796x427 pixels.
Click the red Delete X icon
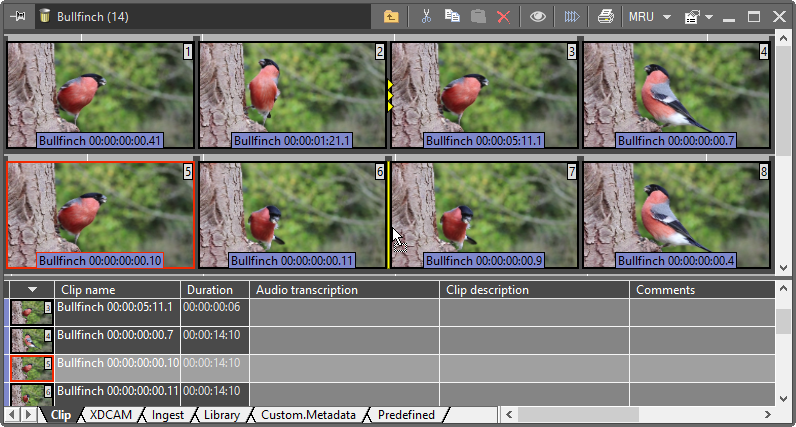pos(504,17)
